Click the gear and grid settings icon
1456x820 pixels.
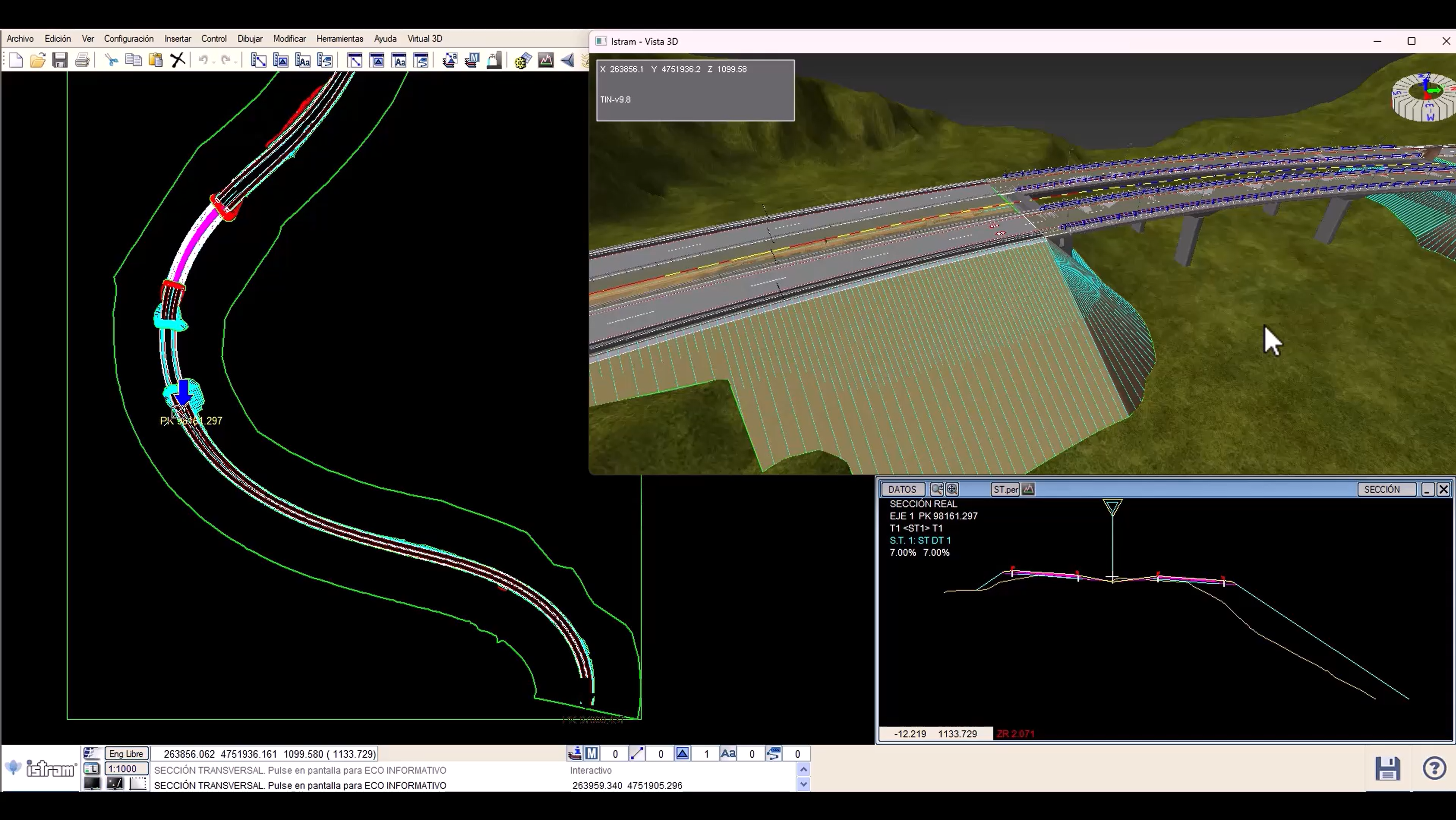click(522, 60)
